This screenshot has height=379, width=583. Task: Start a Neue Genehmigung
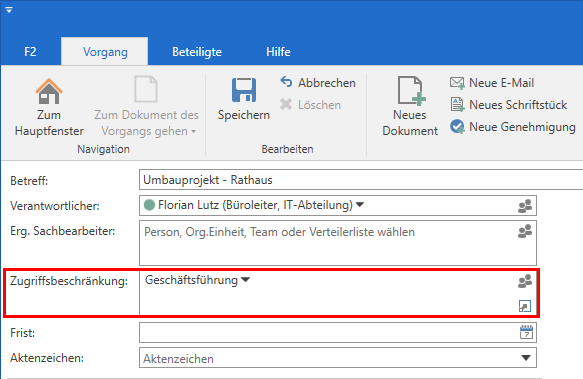[512, 127]
